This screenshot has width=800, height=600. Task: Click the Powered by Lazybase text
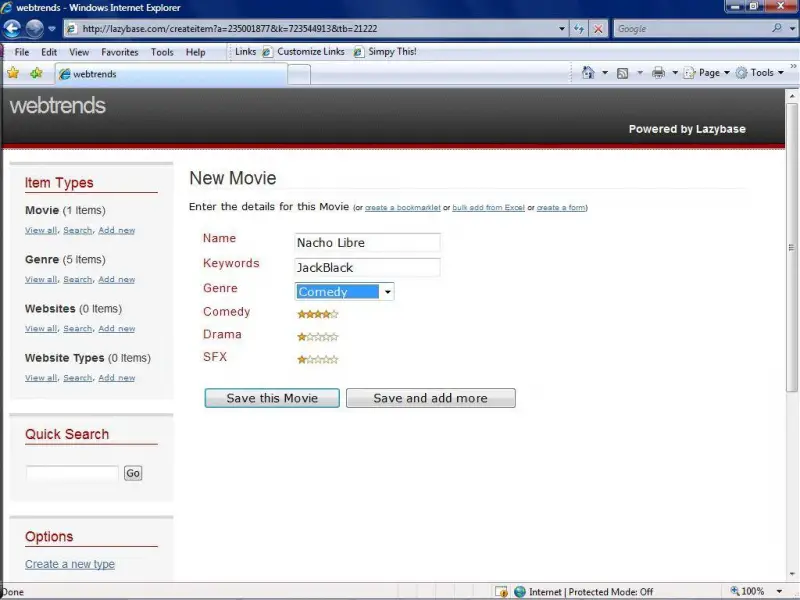tap(687, 129)
